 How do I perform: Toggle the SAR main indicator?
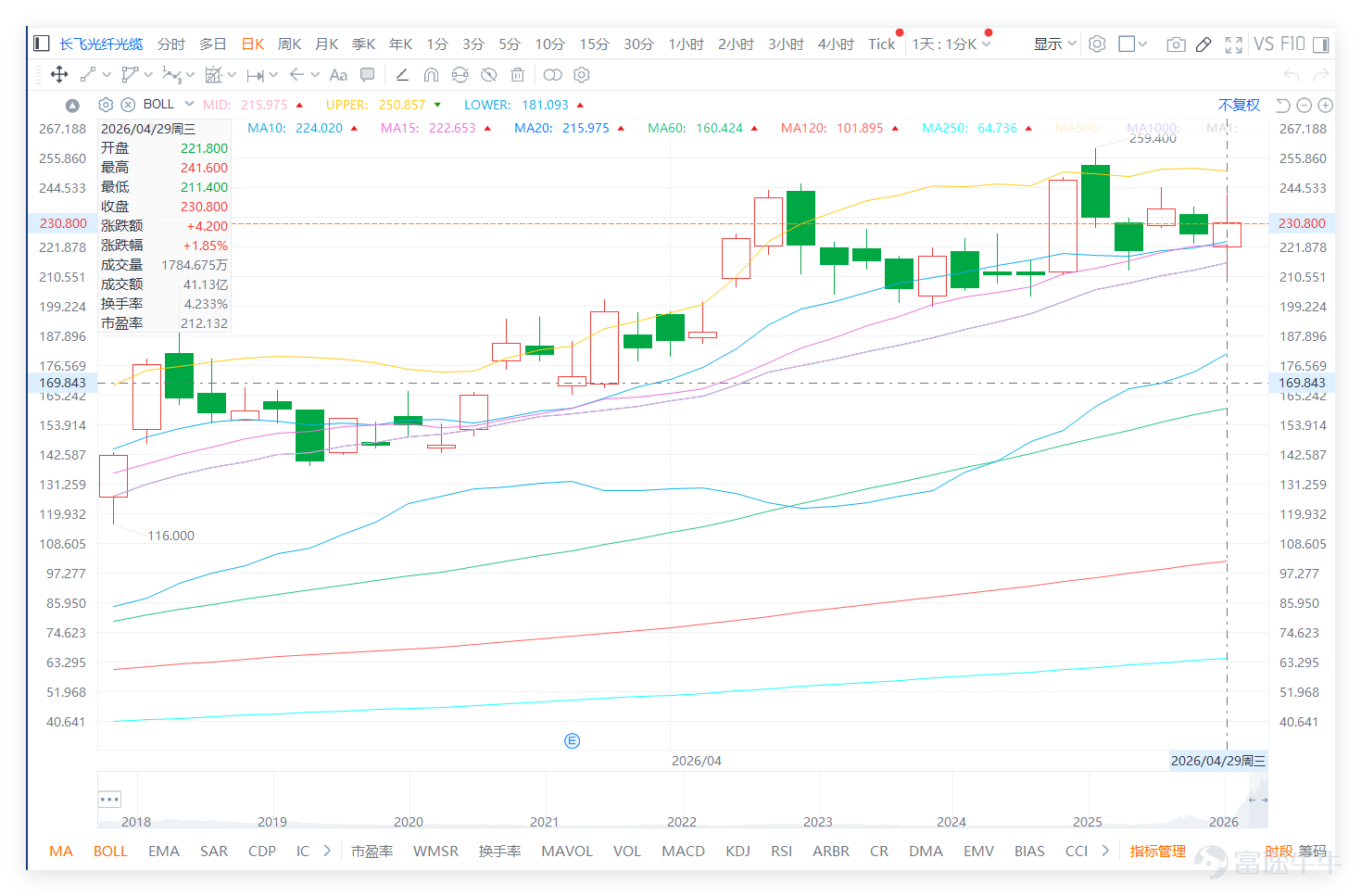click(x=214, y=851)
